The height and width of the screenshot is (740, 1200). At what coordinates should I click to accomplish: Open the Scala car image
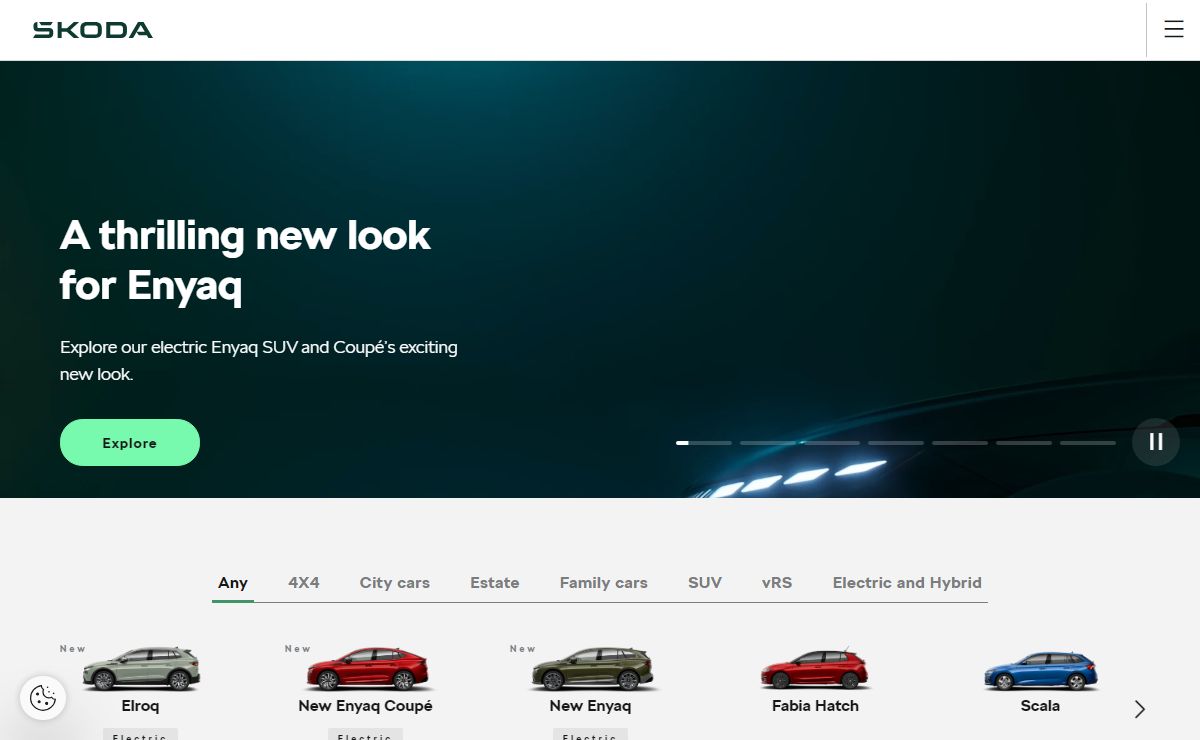[x=1040, y=670]
